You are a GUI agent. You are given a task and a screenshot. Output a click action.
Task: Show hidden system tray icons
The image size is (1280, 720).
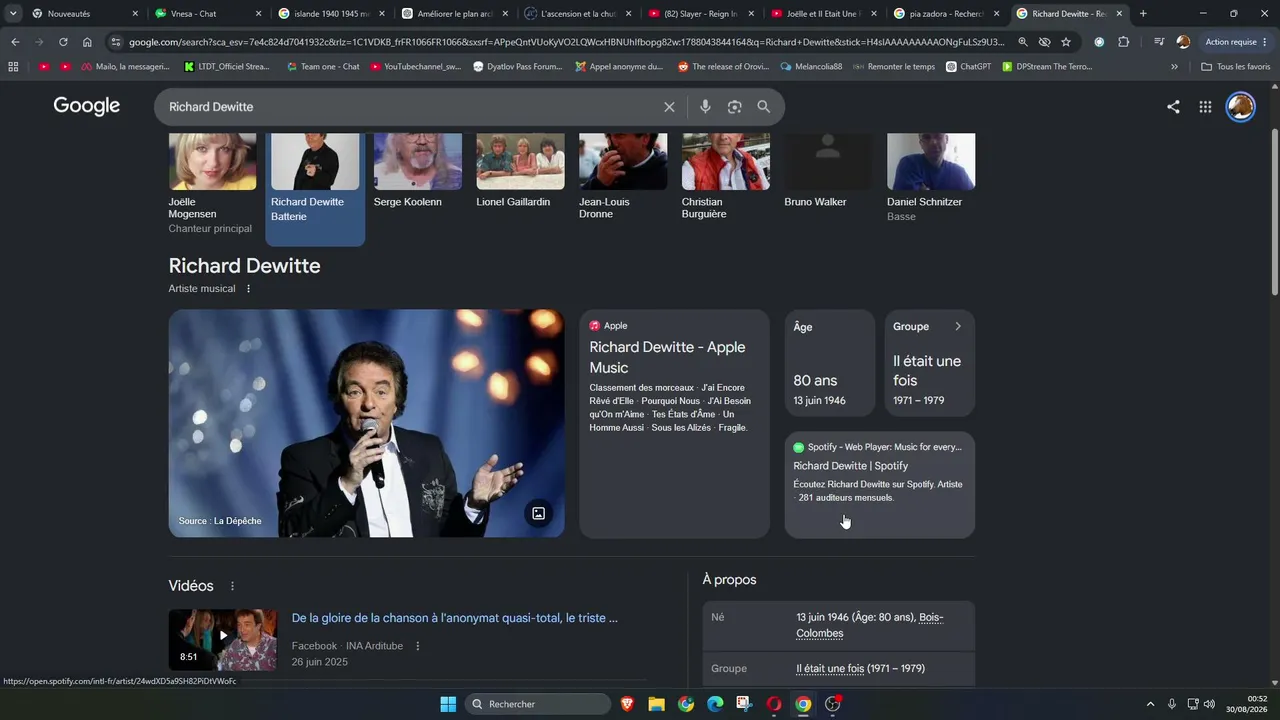coord(1150,704)
